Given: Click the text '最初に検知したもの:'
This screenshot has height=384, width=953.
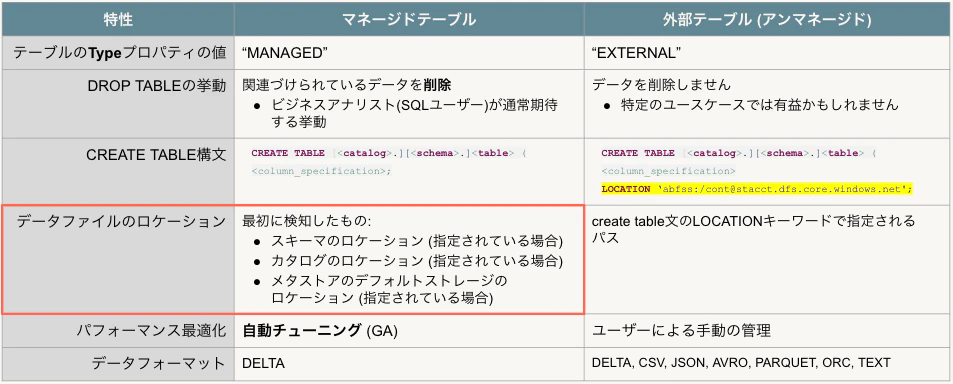Looking at the screenshot, I should [306, 222].
